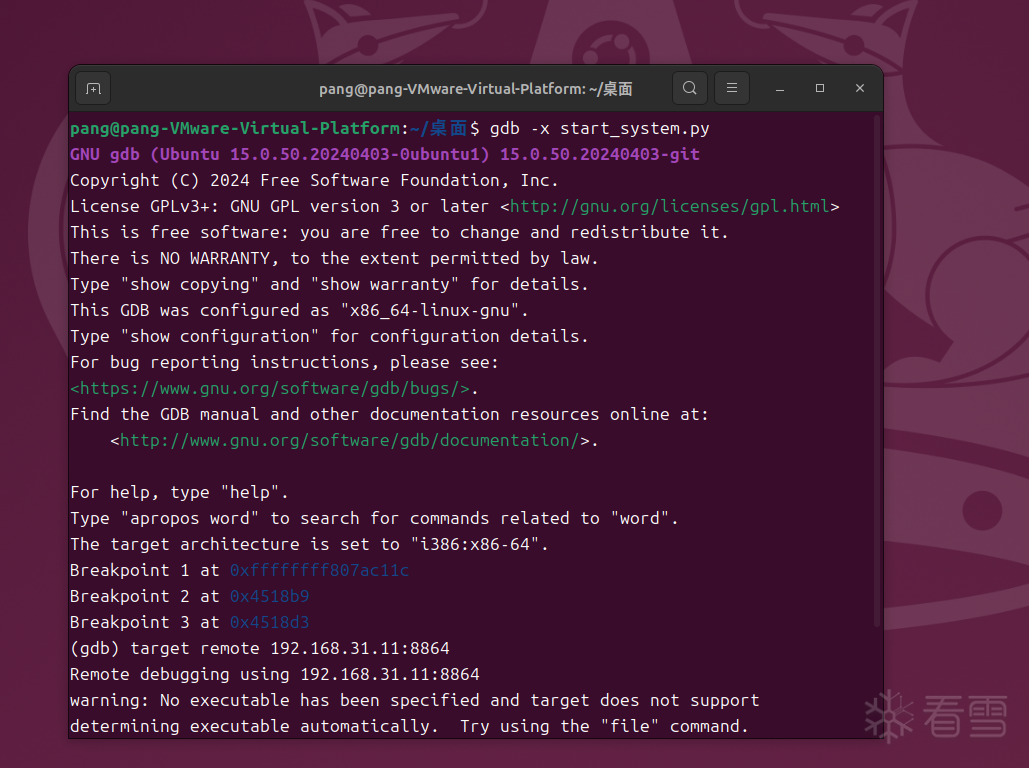Viewport: 1029px width, 768px height.
Task: Maximize the terminal window
Action: click(x=820, y=88)
